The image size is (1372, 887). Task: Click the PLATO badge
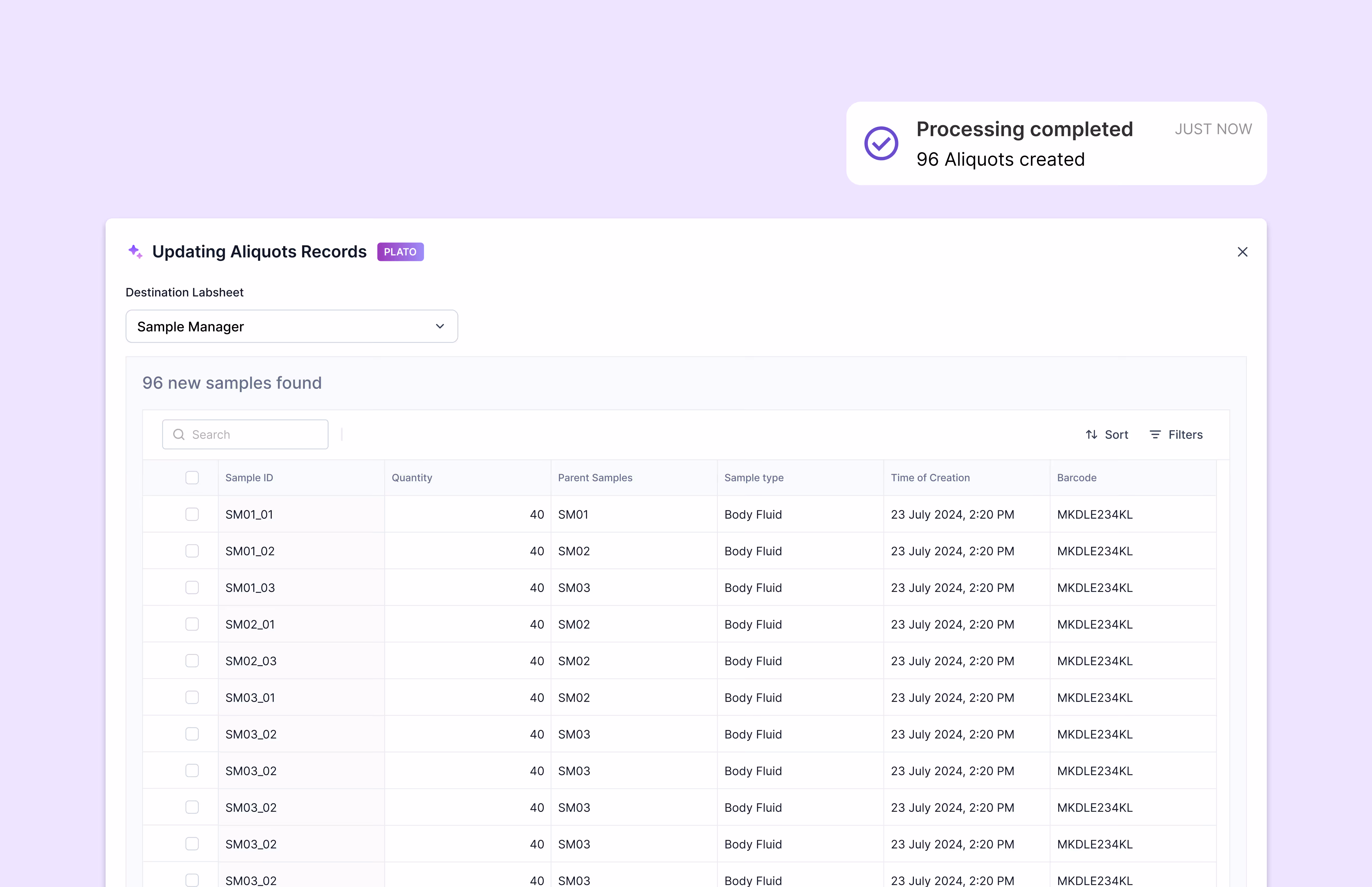pyautogui.click(x=400, y=252)
